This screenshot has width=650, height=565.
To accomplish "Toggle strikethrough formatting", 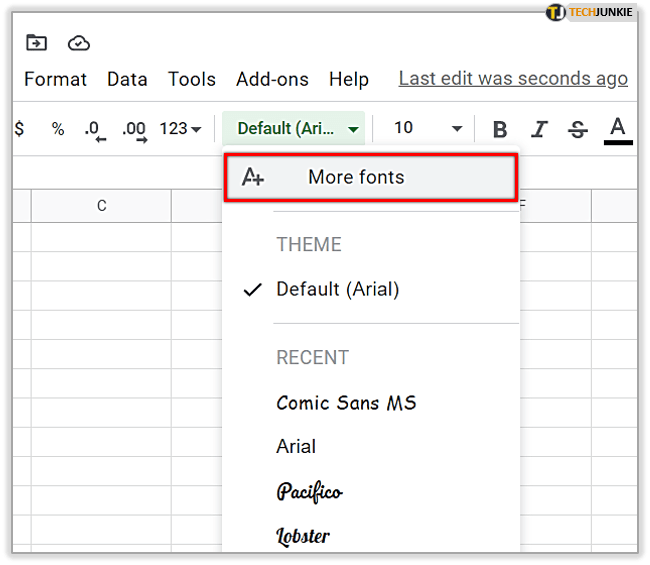I will pos(578,129).
